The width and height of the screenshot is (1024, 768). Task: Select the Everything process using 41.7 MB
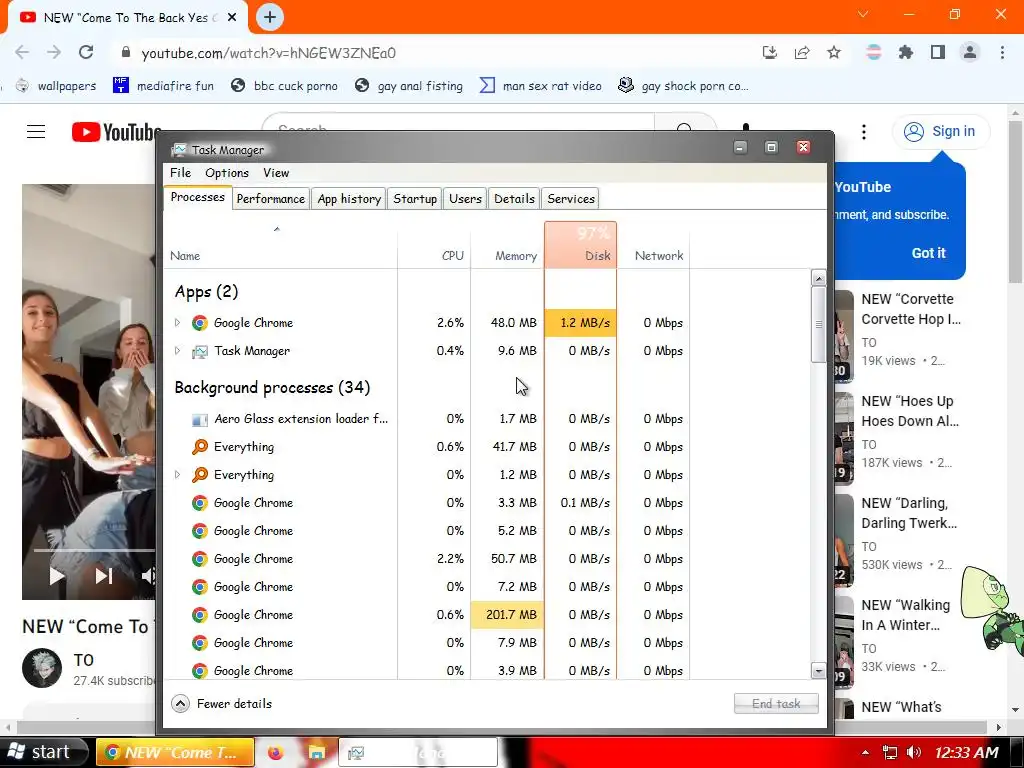pyautogui.click(x=426, y=447)
